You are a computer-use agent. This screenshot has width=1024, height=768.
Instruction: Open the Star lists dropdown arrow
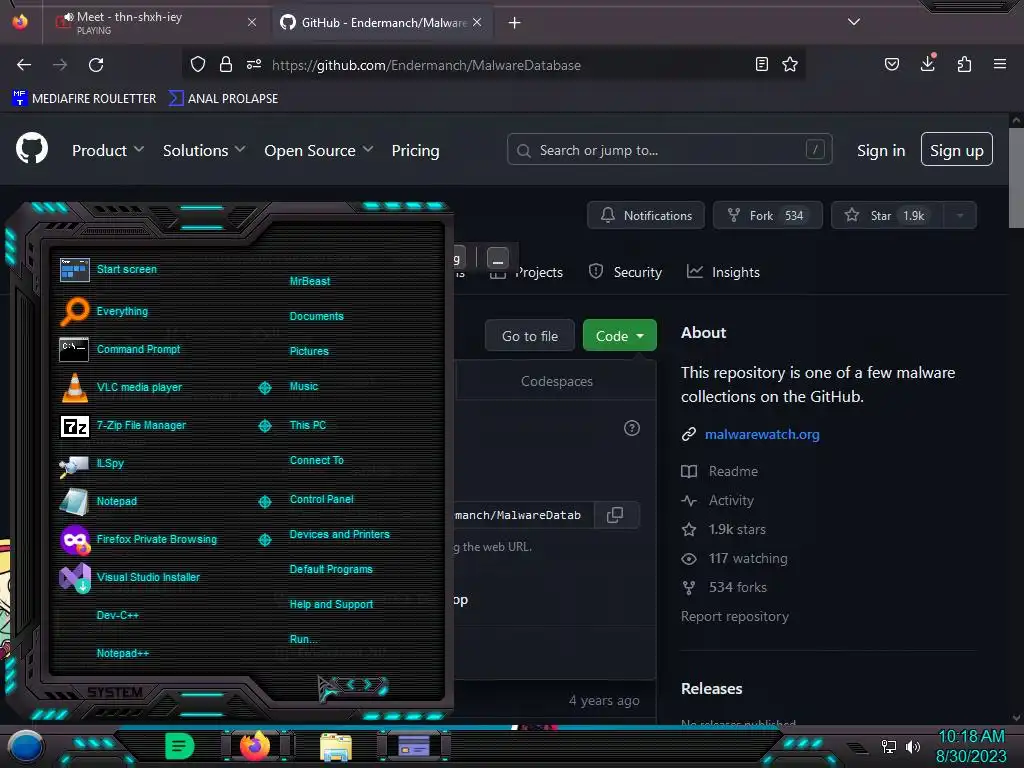(x=960, y=216)
